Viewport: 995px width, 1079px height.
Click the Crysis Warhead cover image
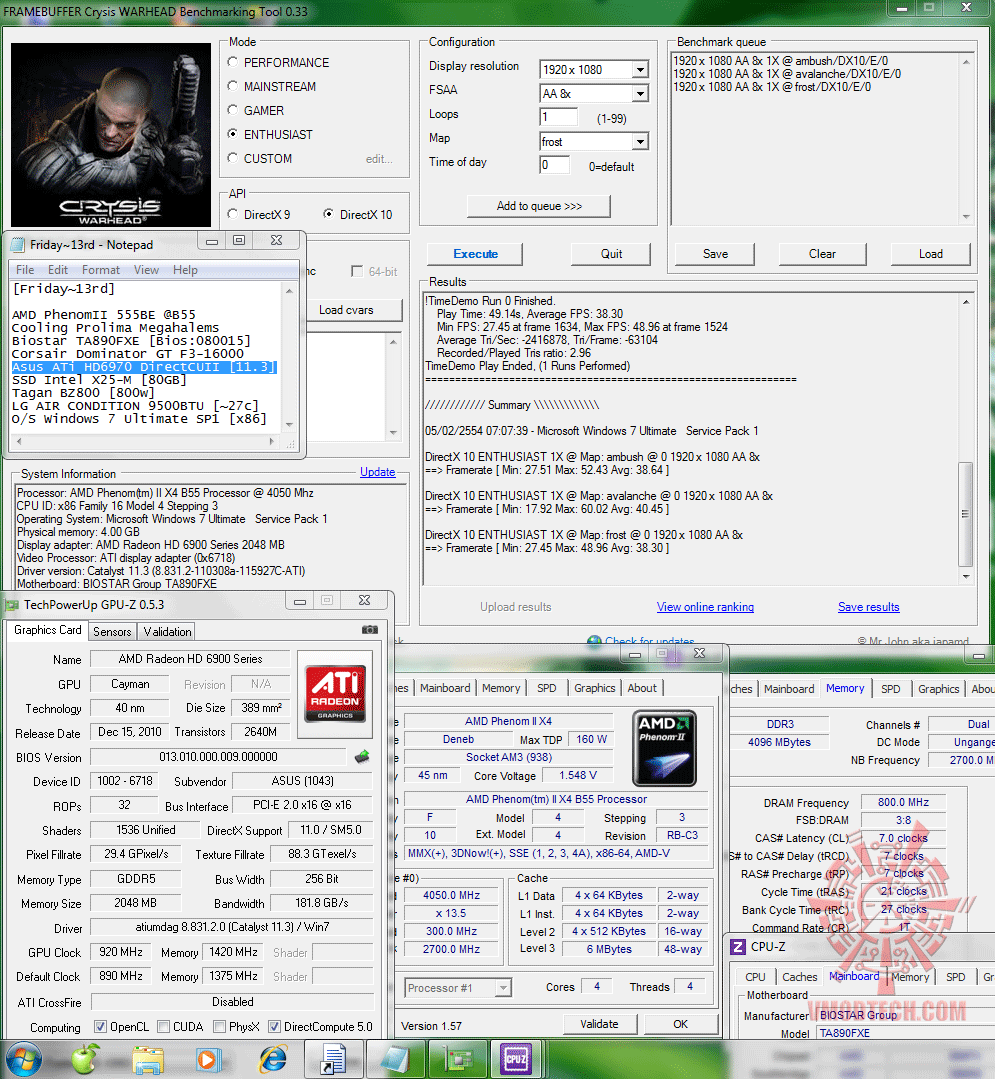point(111,135)
